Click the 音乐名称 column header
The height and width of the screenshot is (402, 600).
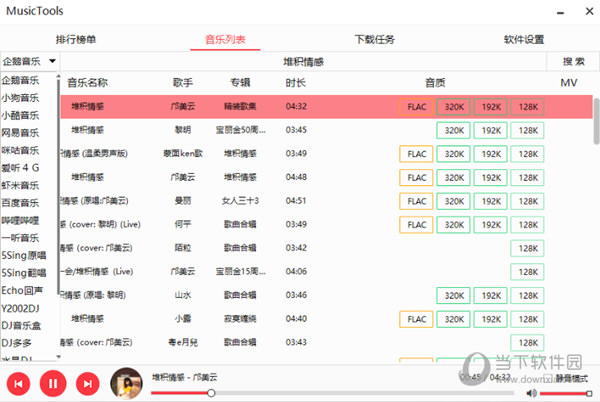click(x=87, y=83)
